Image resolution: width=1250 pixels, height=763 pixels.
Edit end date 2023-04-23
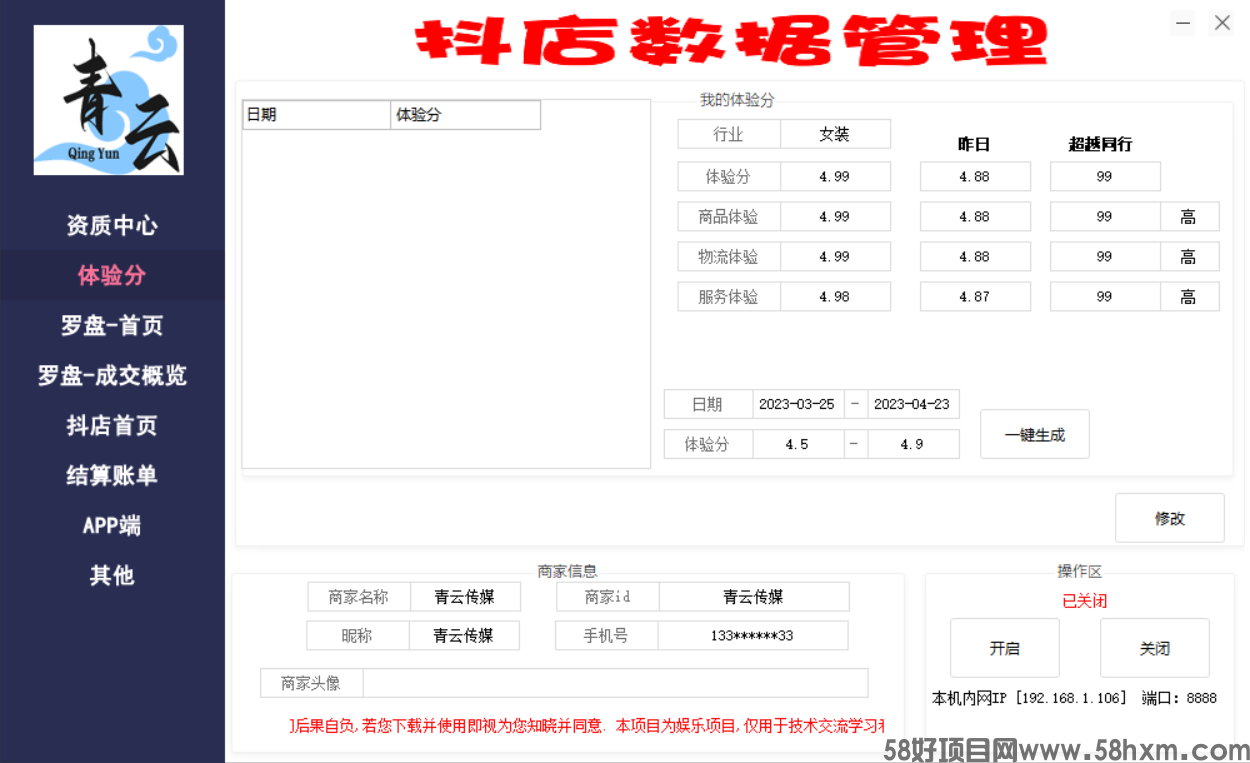tap(912, 404)
